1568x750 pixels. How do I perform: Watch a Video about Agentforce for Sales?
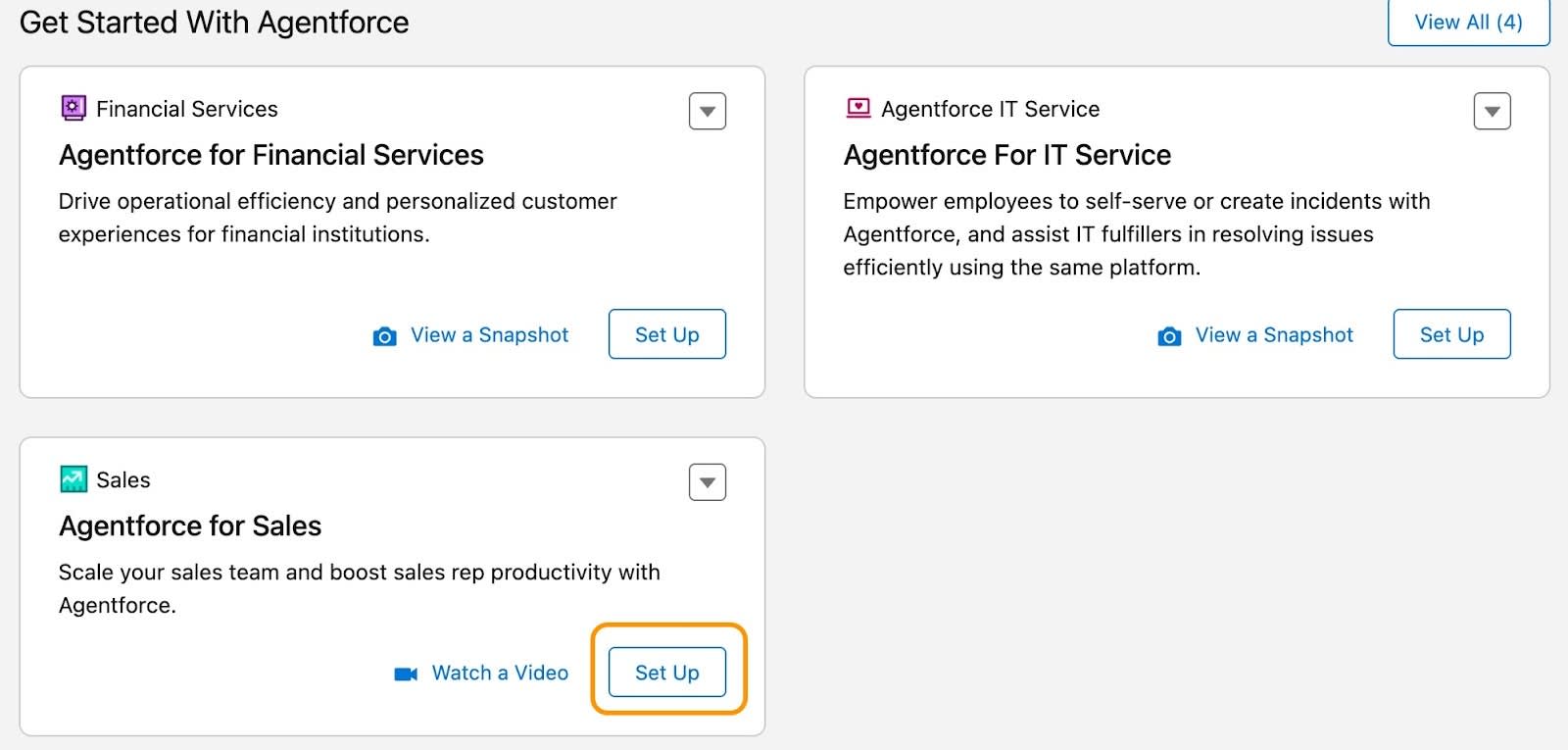500,673
